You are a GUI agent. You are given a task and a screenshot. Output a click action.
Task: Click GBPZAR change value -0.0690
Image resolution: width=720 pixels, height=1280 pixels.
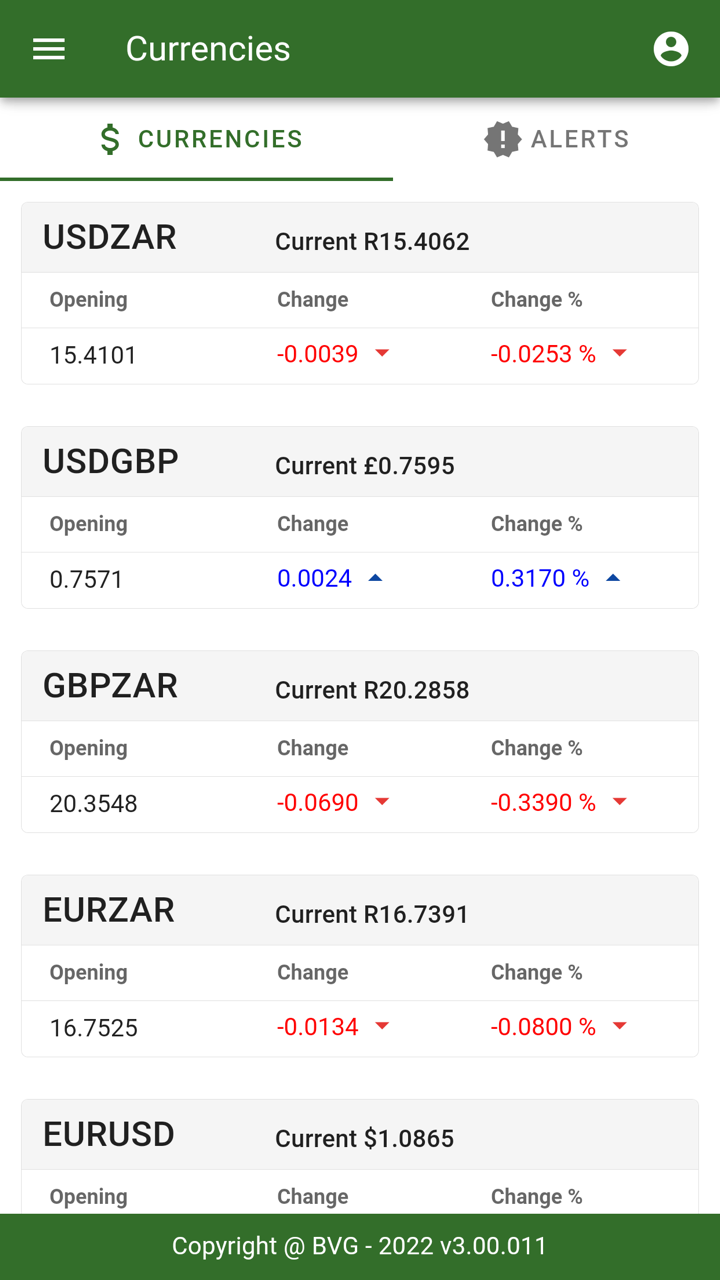point(317,803)
